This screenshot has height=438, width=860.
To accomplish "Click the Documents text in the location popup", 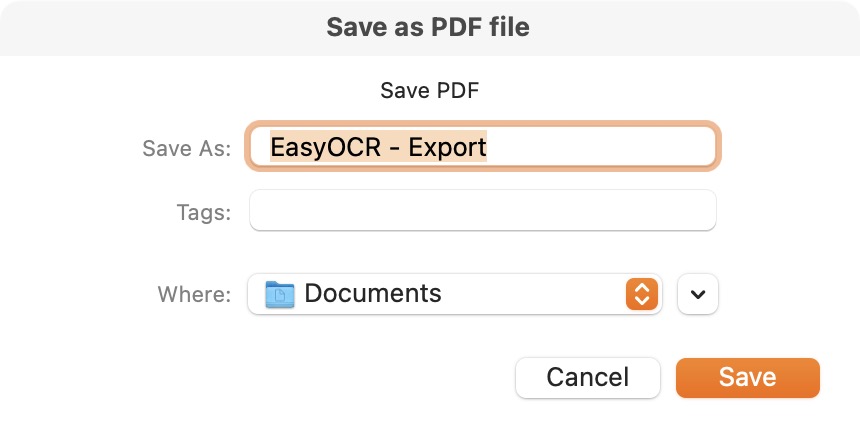I will click(373, 293).
